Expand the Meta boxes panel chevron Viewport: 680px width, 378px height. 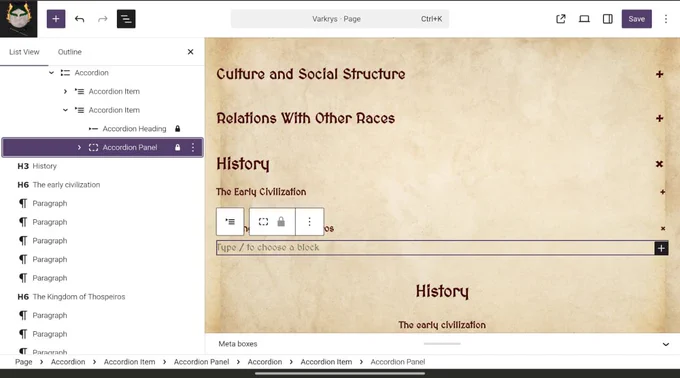(666, 344)
